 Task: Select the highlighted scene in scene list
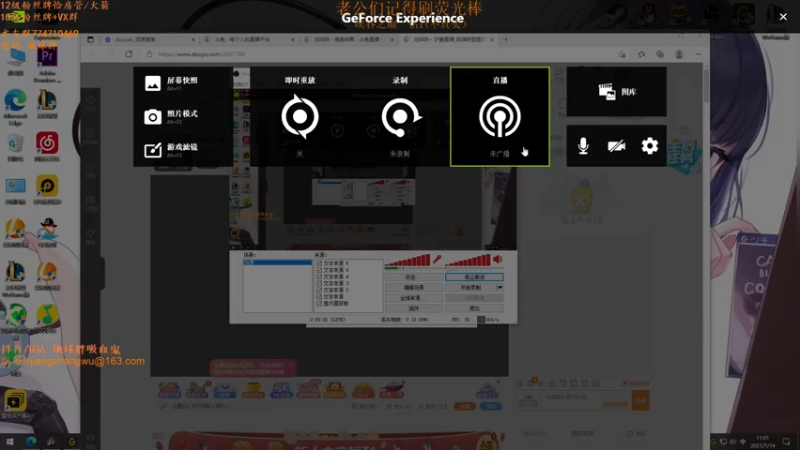pyautogui.click(x=278, y=262)
